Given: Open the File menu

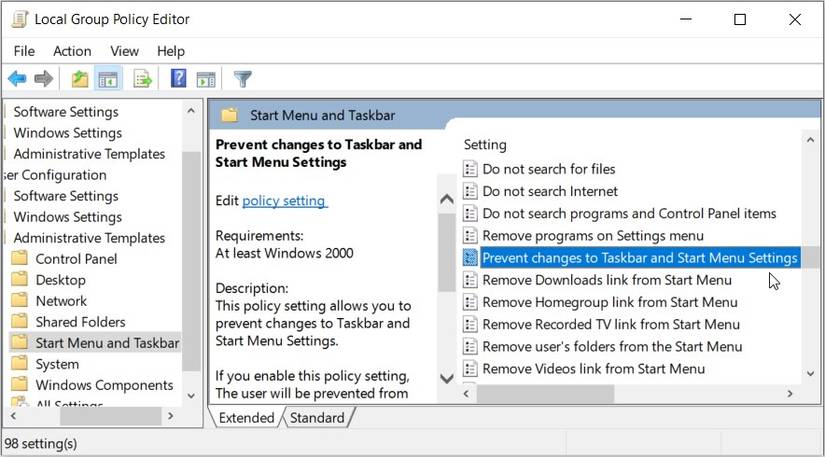Looking at the screenshot, I should tap(24, 51).
